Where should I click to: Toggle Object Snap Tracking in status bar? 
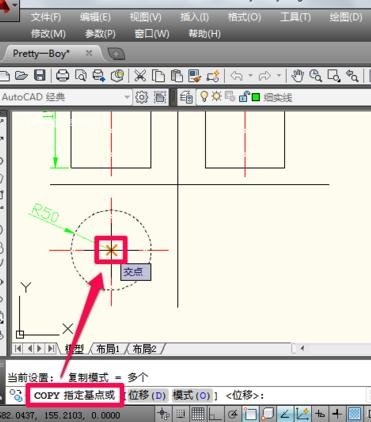coord(285,414)
